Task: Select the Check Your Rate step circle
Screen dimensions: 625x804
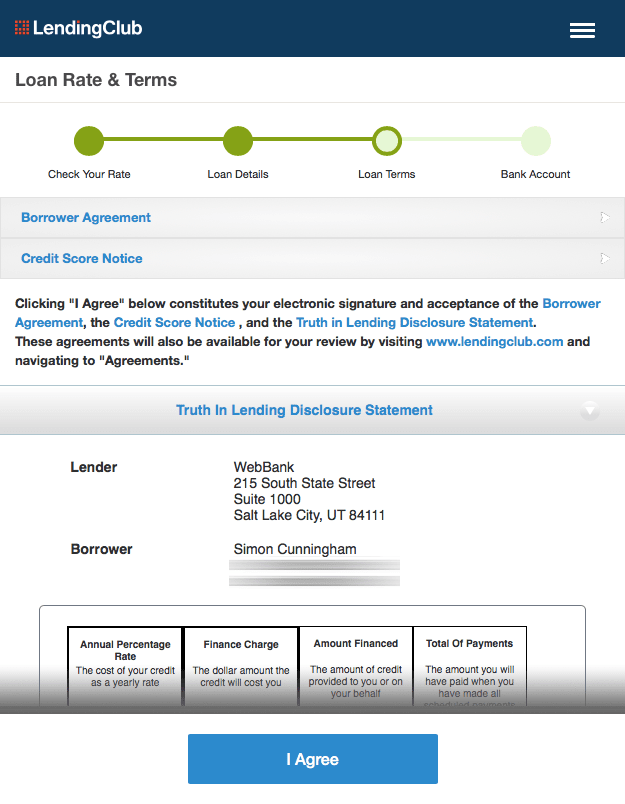Action: [89, 141]
